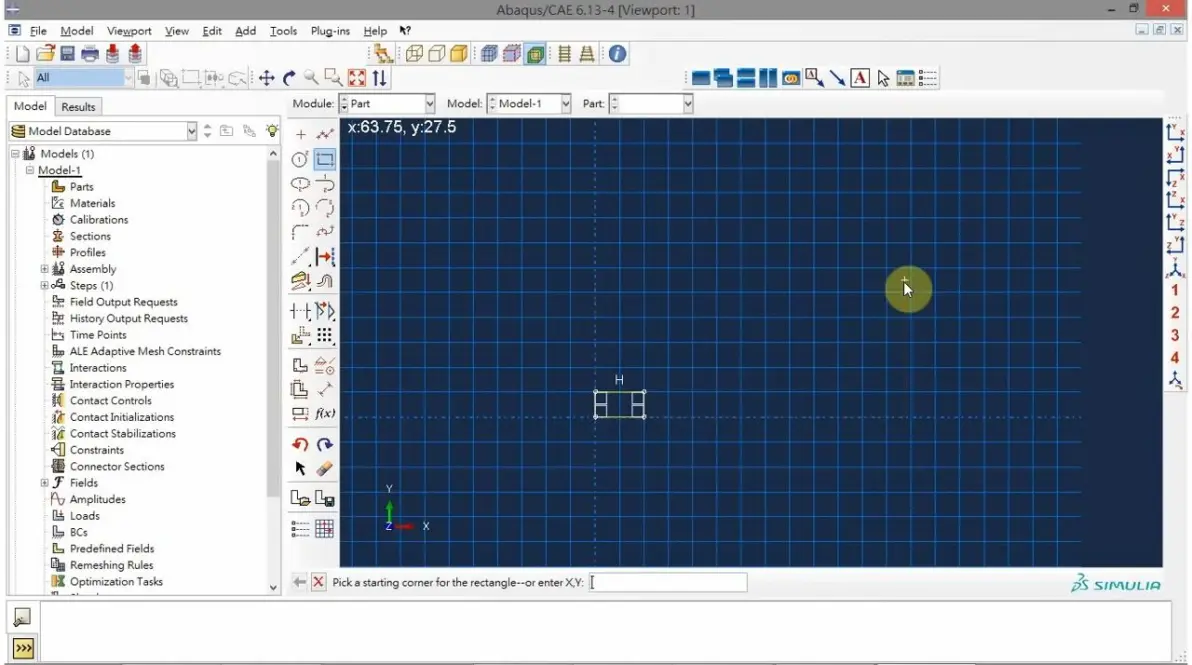The height and width of the screenshot is (665, 1192).
Task: Open the Plug-ins menu
Action: [330, 31]
